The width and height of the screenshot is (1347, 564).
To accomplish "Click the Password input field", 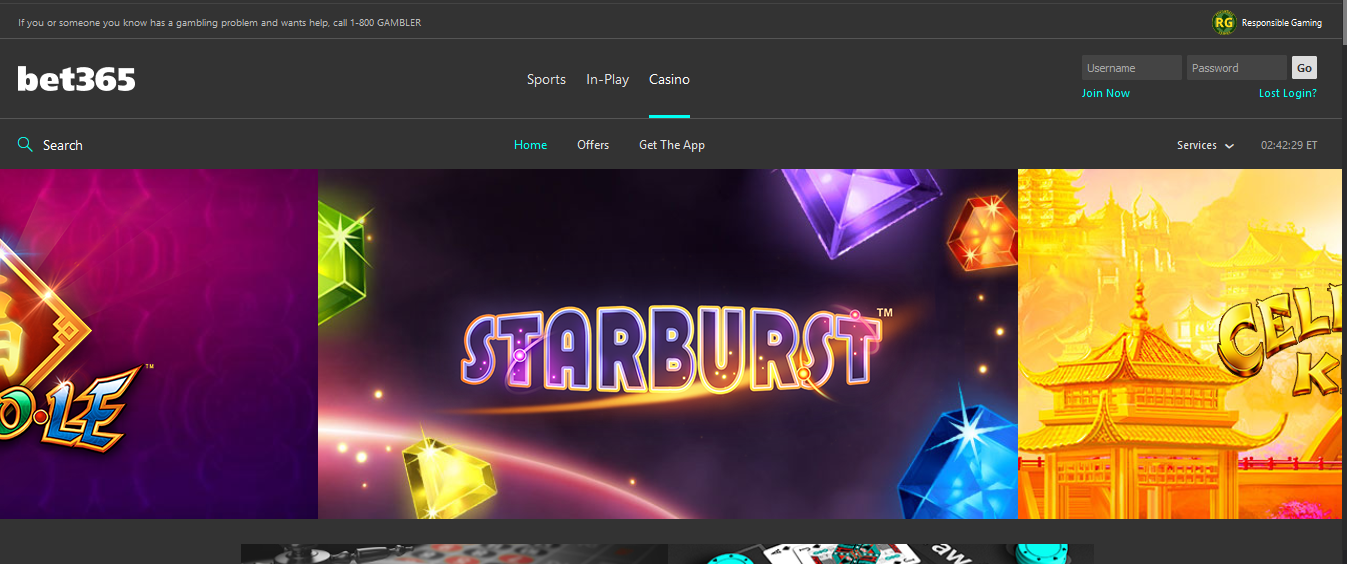I will (x=1237, y=68).
